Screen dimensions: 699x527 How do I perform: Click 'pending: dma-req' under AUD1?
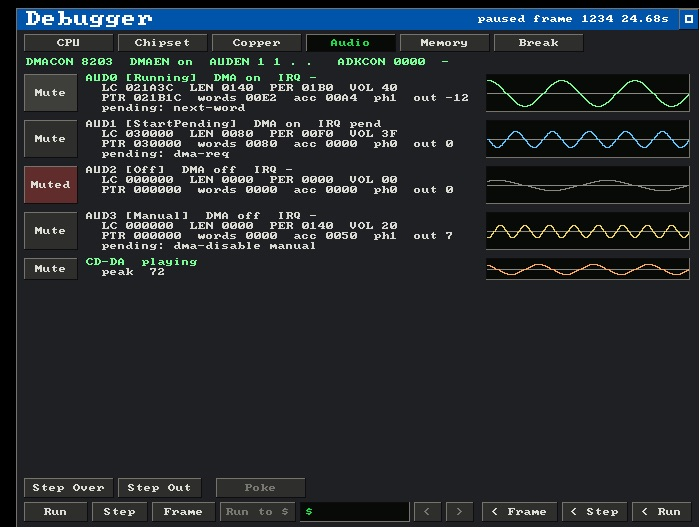(165, 154)
